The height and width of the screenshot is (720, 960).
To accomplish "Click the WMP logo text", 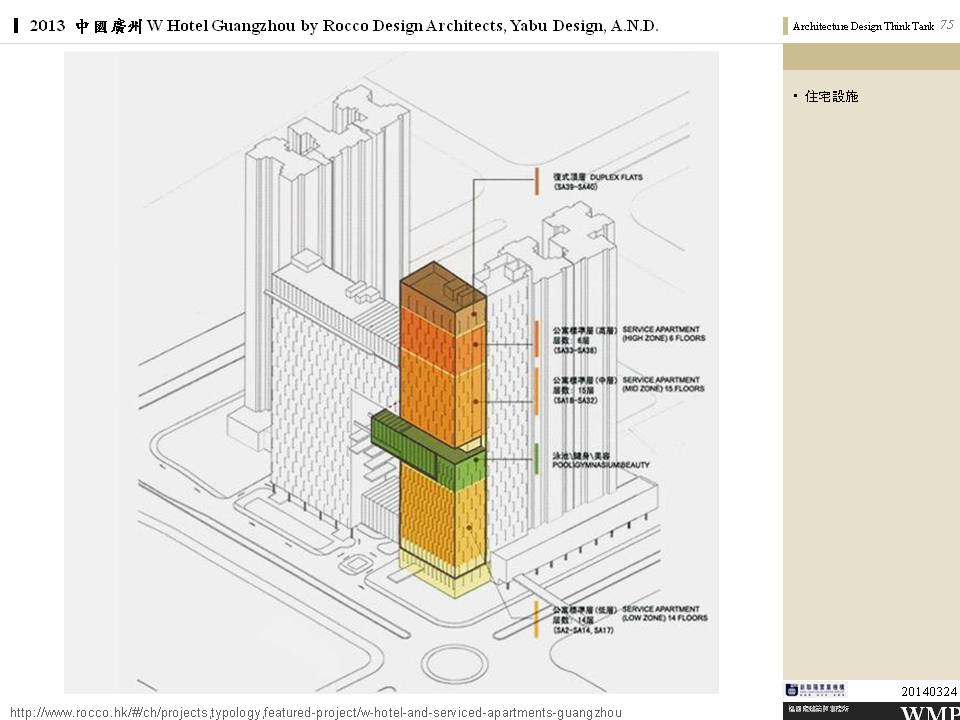I will pyautogui.click(x=930, y=713).
